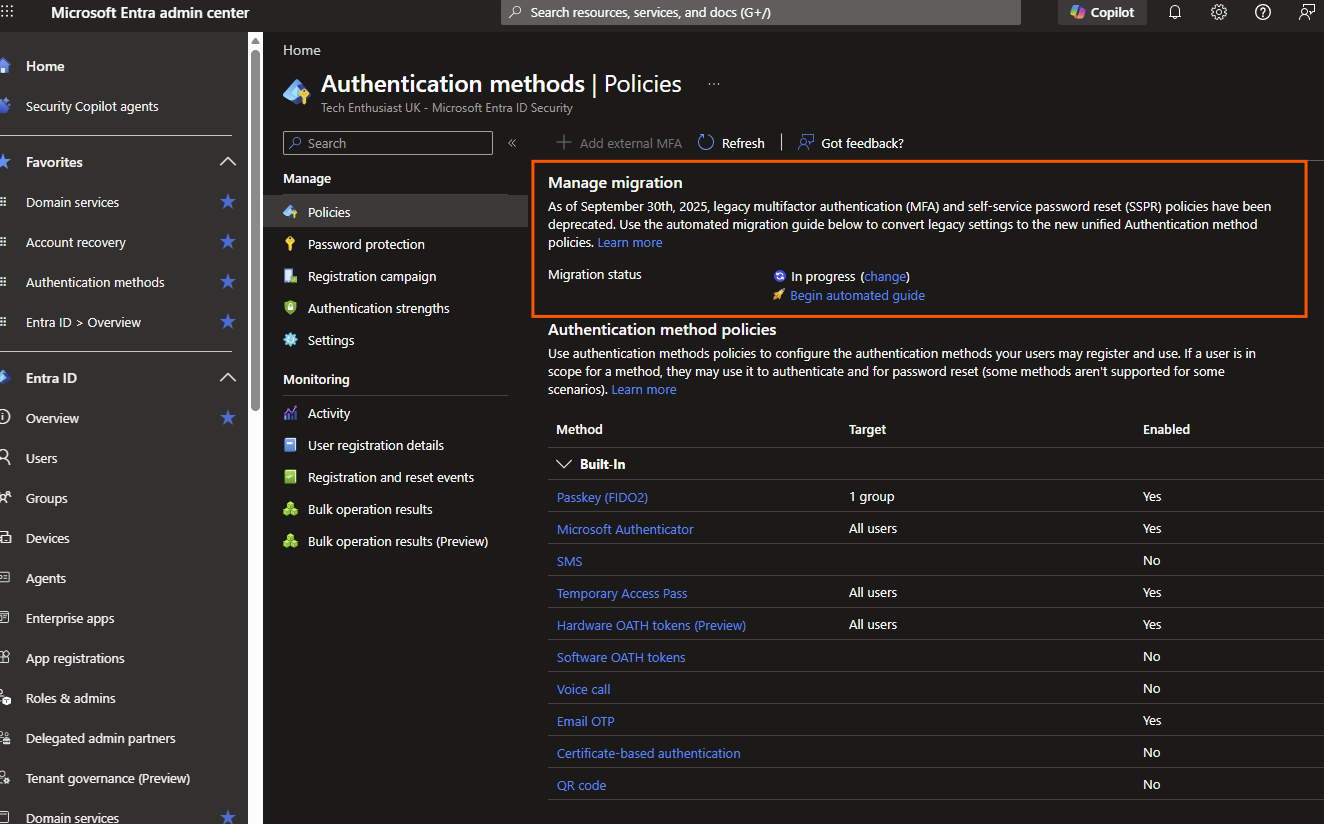This screenshot has height=824, width=1324.
Task: Open the more options ellipsis beside the title
Action: [714, 84]
